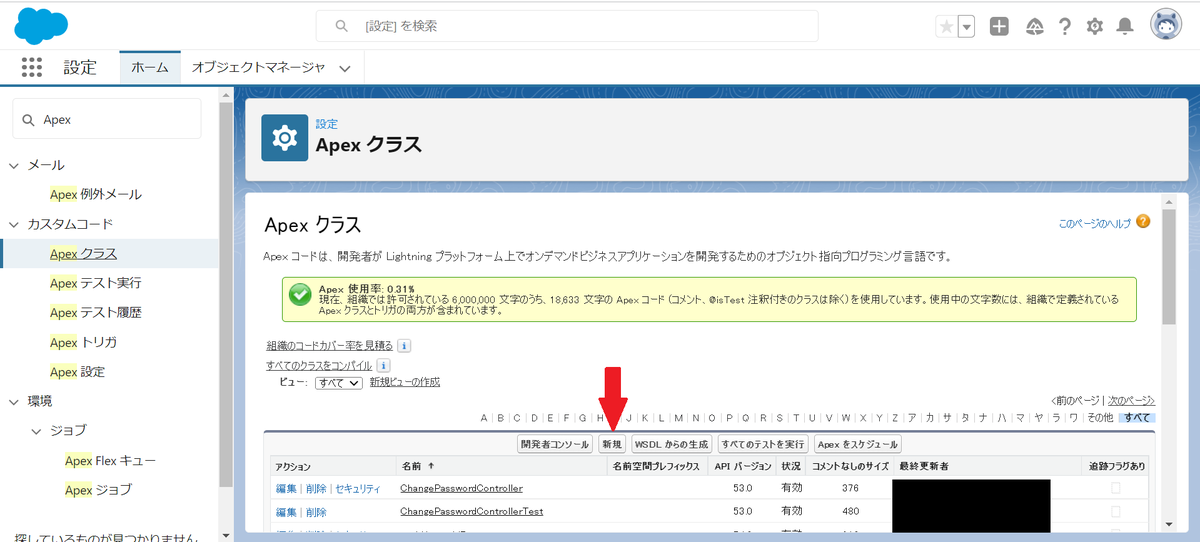Click the 新規ビューの作成 link
Screen dimensions: 1200x542
coord(405,382)
